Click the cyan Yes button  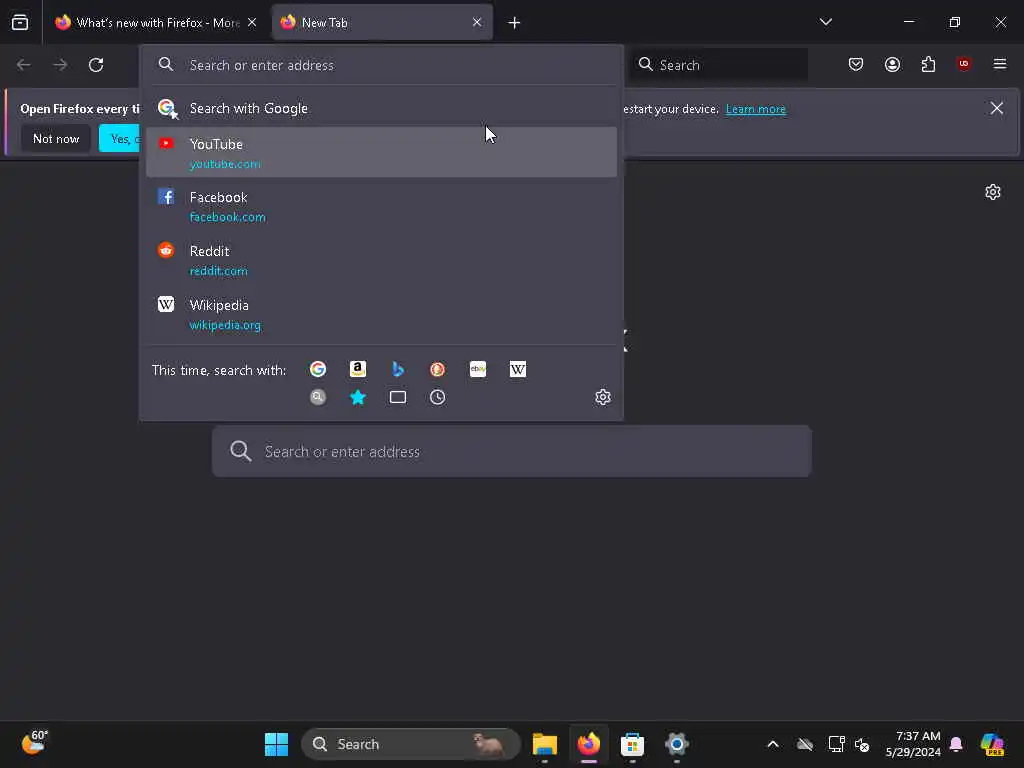[120, 138]
